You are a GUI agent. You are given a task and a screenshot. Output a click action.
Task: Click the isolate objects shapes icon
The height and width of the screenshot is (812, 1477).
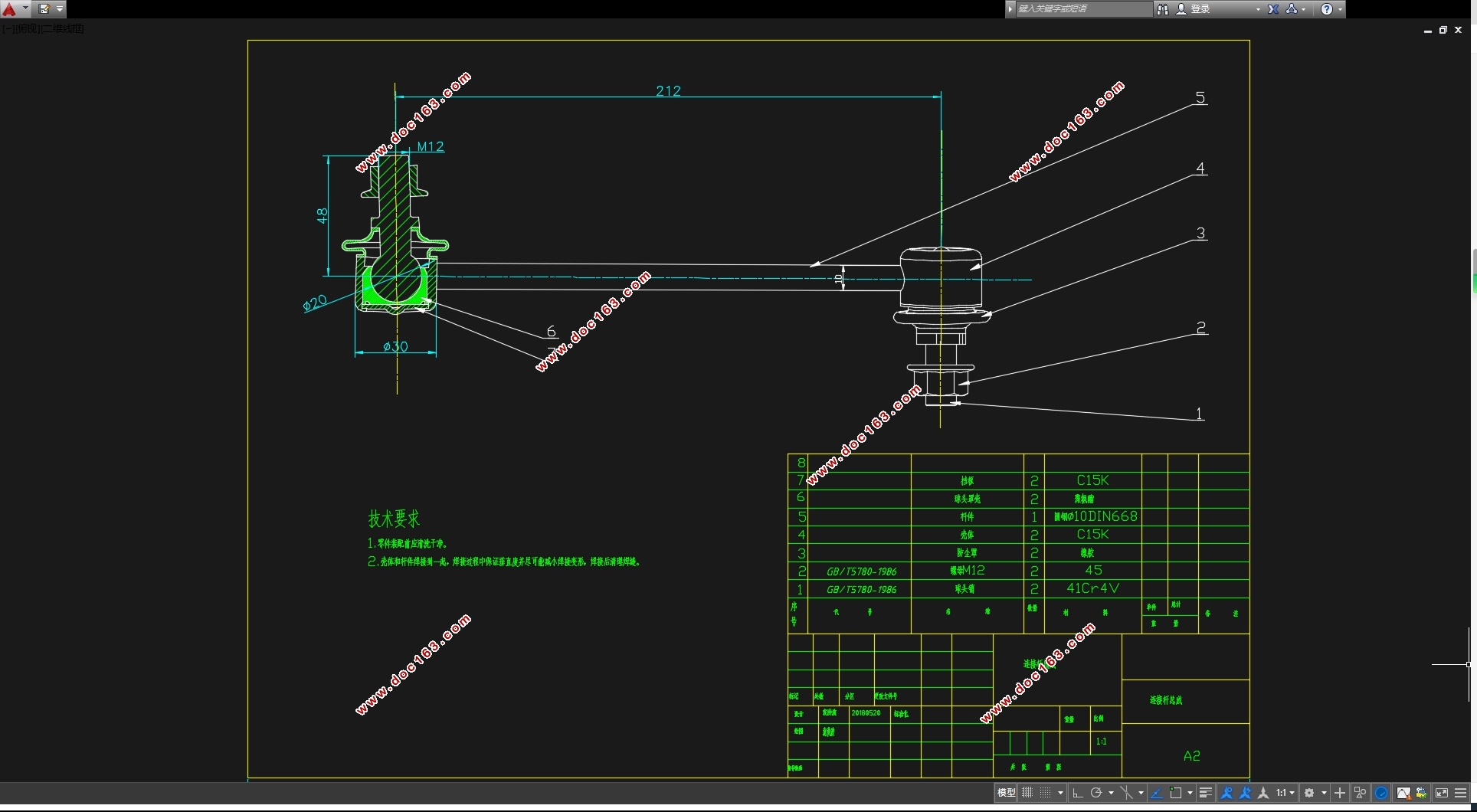(x=1361, y=793)
